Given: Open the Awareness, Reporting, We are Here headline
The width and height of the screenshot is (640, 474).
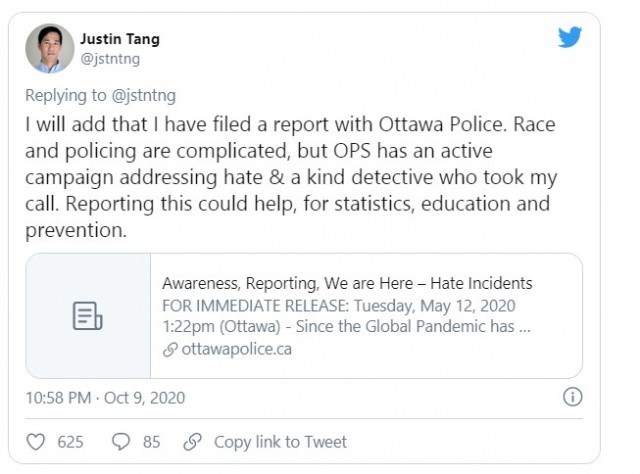Looking at the screenshot, I should [x=347, y=283].
